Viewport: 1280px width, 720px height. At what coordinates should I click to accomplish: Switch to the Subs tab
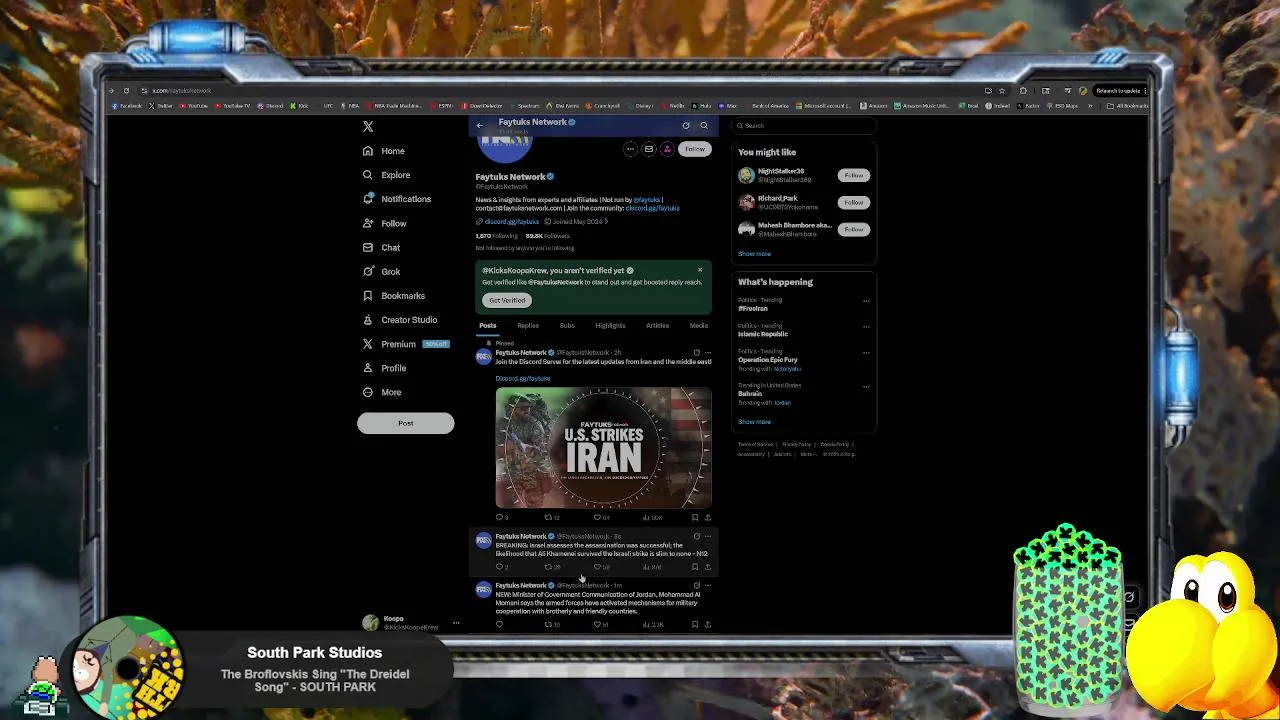[x=567, y=326]
